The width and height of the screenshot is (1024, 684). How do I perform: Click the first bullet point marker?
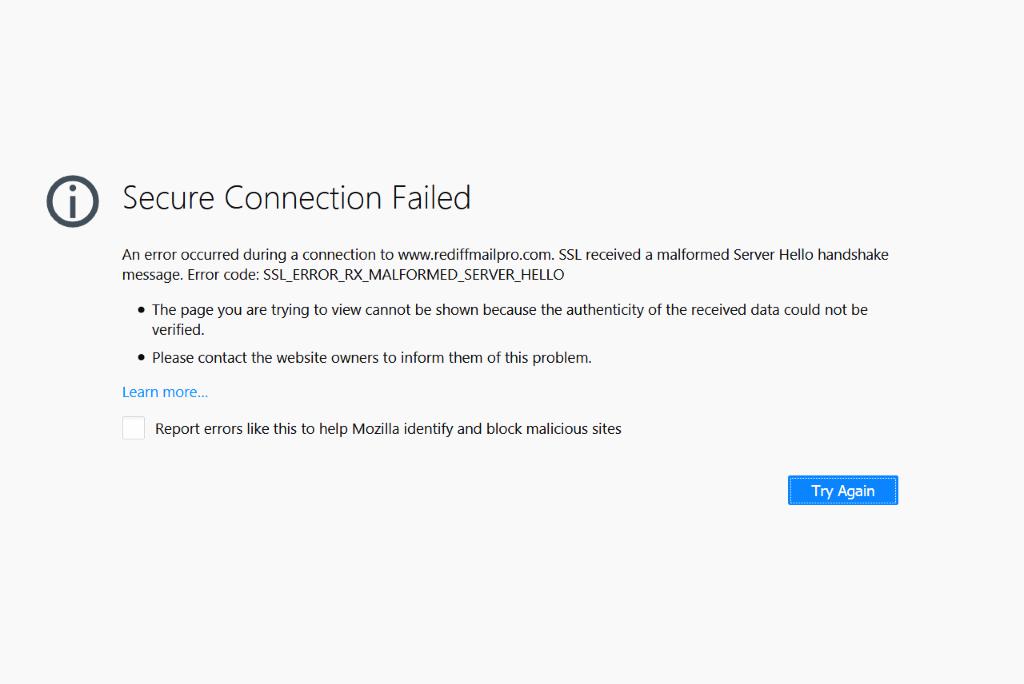[x=142, y=311]
